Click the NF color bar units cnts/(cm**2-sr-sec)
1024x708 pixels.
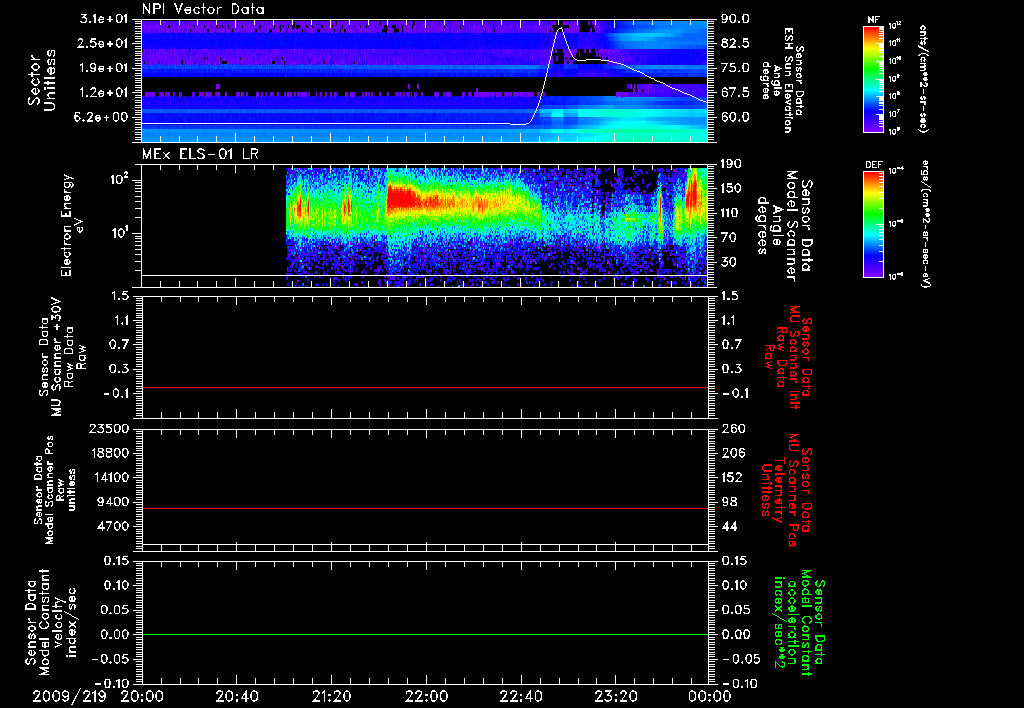(923, 79)
